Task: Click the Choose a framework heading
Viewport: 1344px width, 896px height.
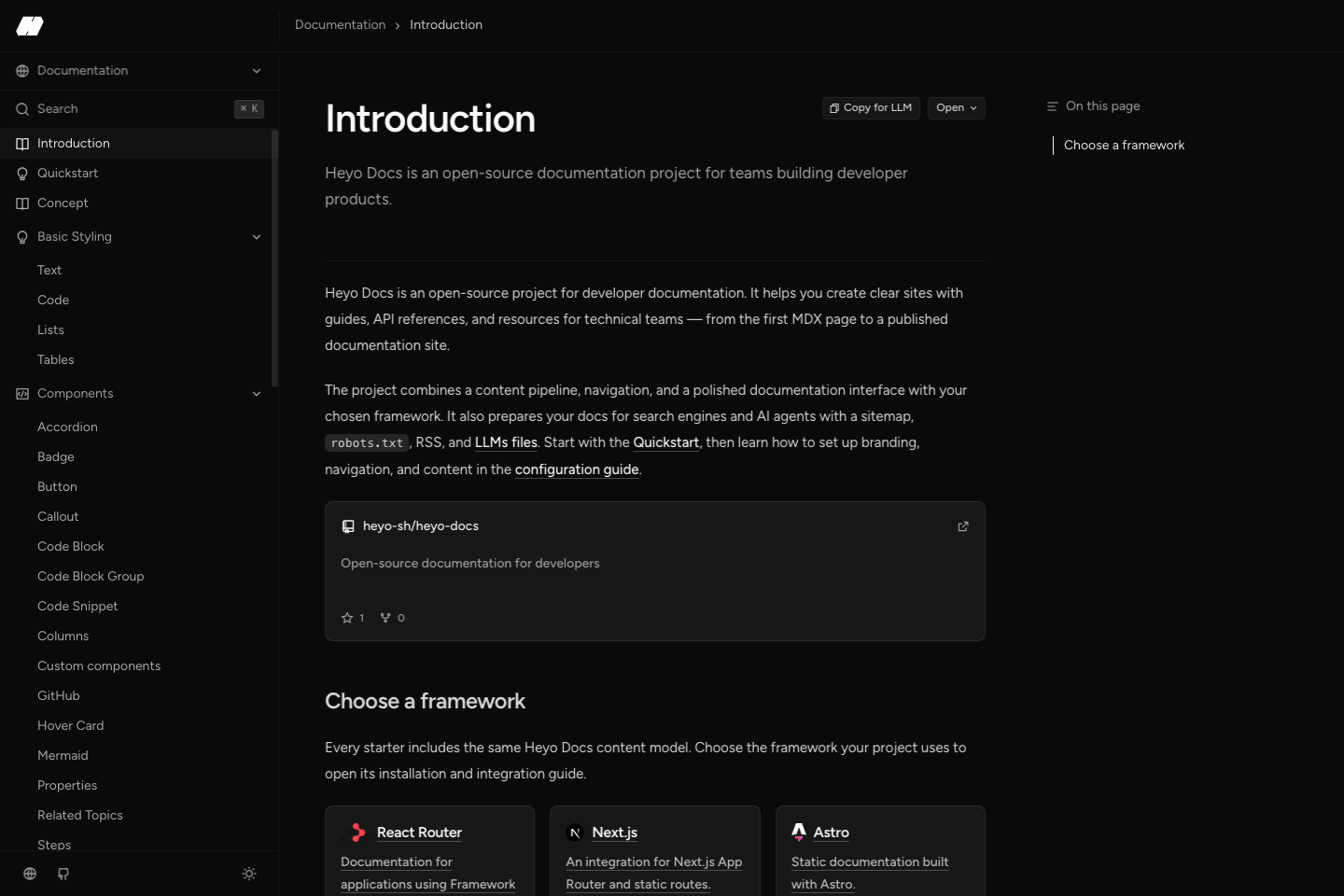Action: (425, 702)
